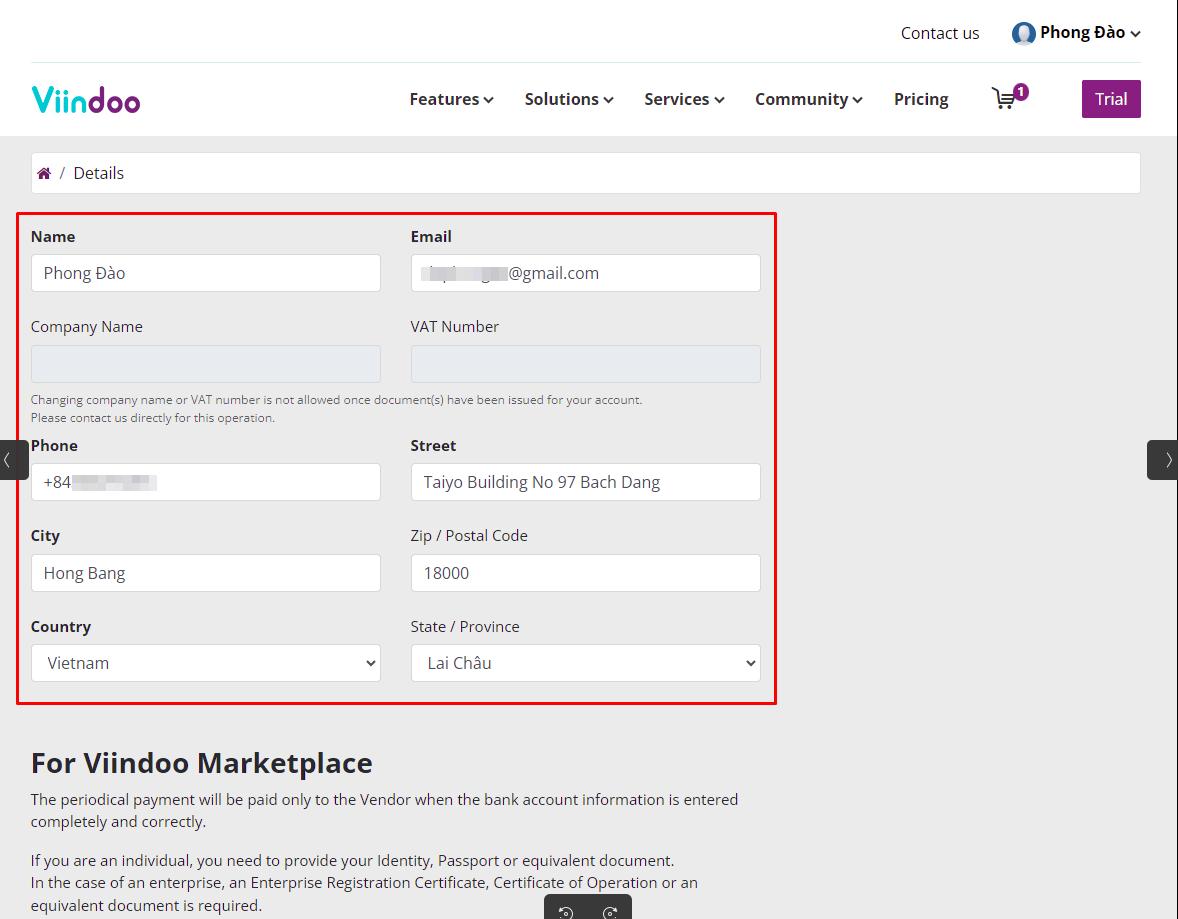Viewport: 1178px width, 919px height.
Task: Click the "Changing company name or VAT number" note
Action: [337, 400]
